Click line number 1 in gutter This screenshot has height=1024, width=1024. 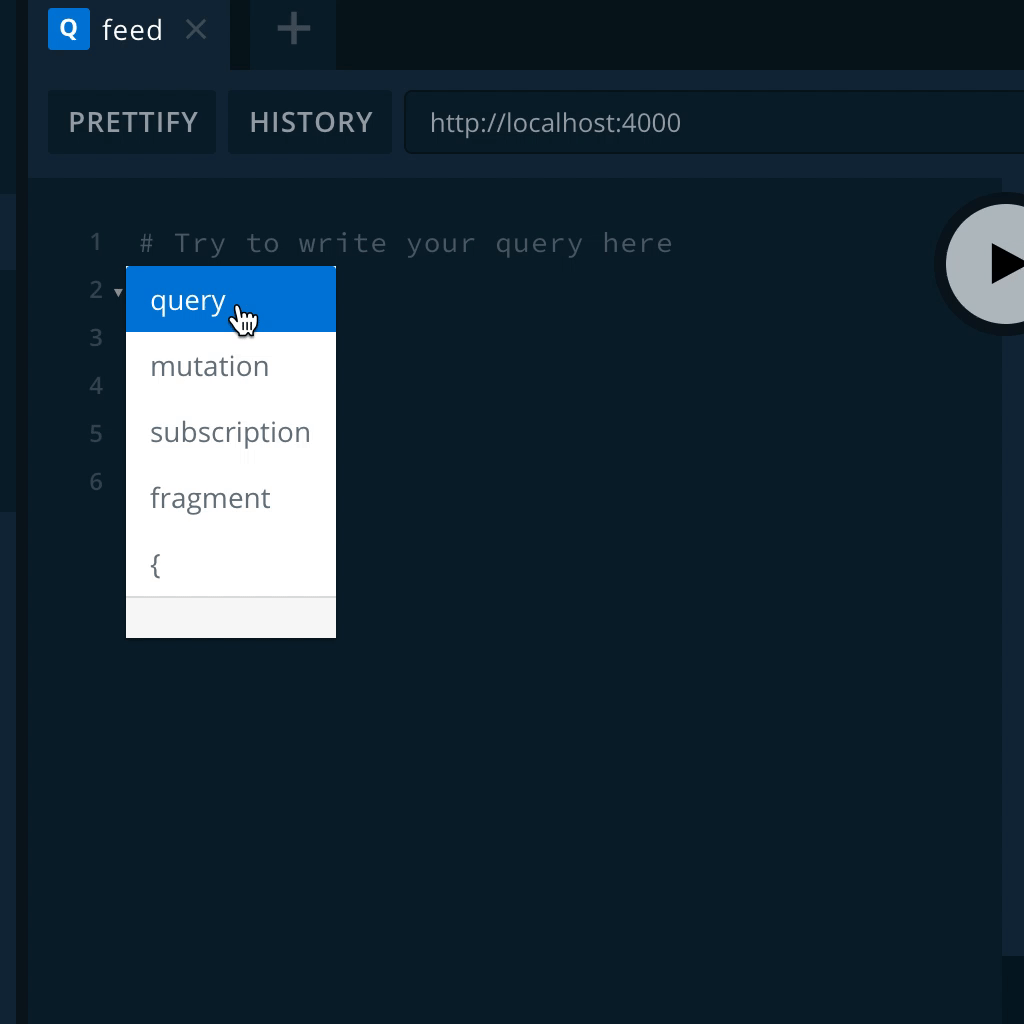point(96,242)
